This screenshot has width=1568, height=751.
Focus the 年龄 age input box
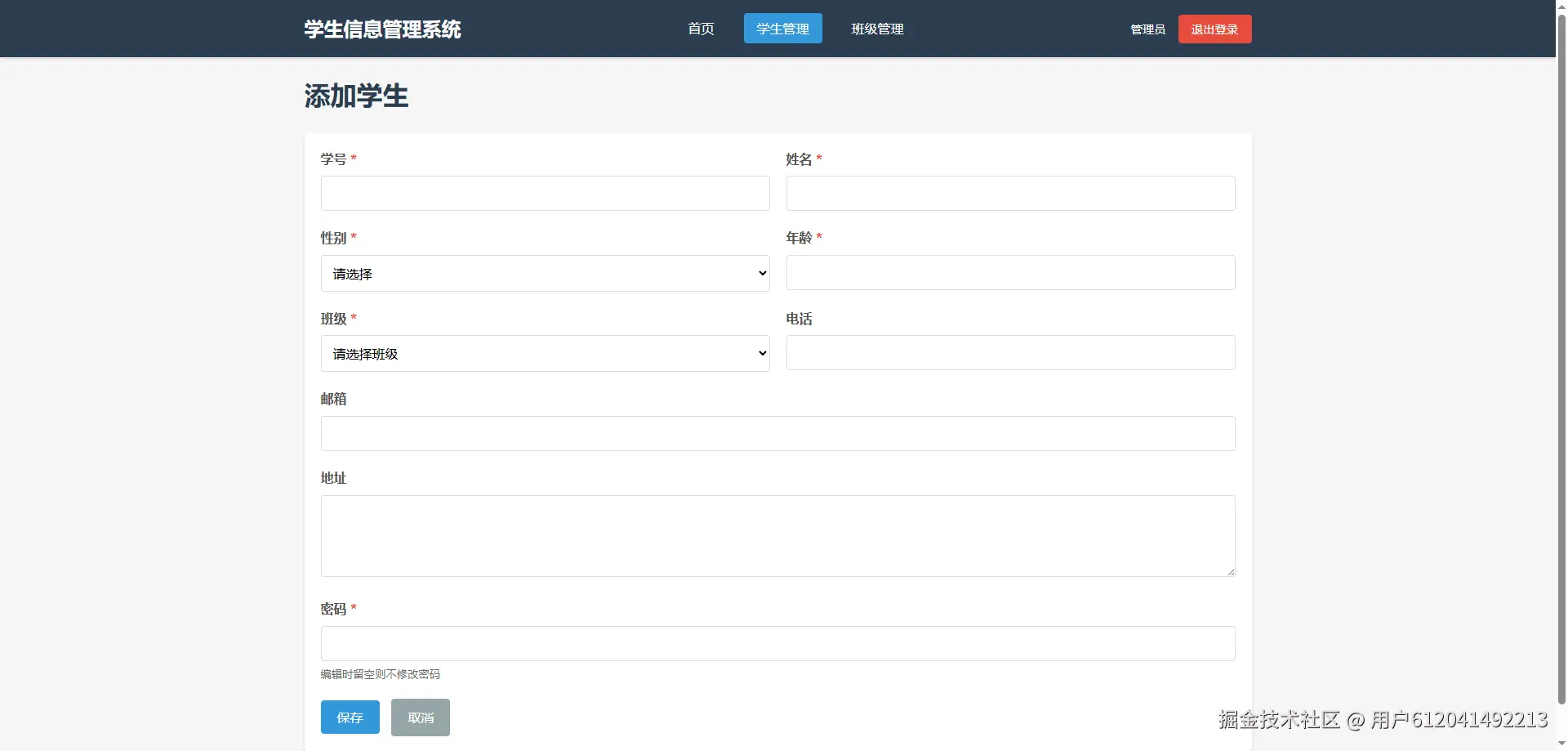tap(1009, 272)
